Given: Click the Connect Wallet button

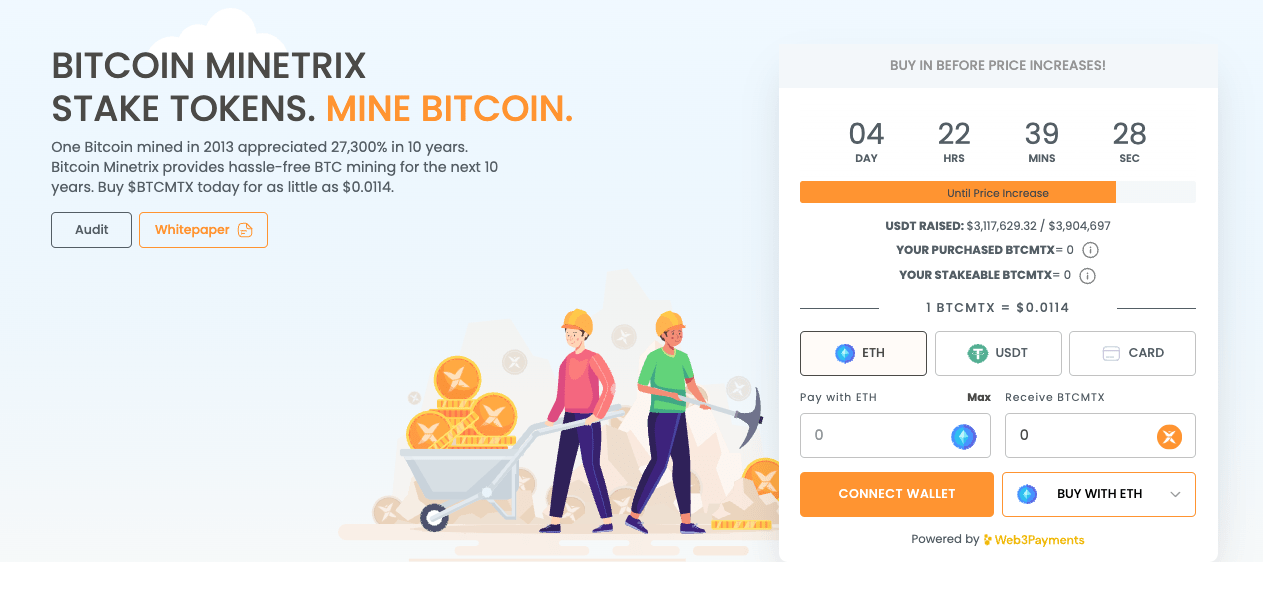Looking at the screenshot, I should coord(897,494).
